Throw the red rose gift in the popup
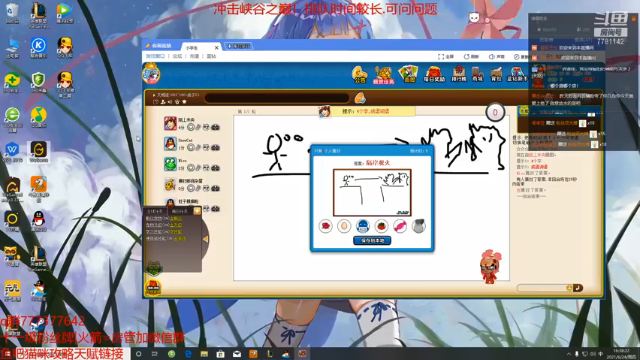This screenshot has height=360, width=640. [325, 226]
